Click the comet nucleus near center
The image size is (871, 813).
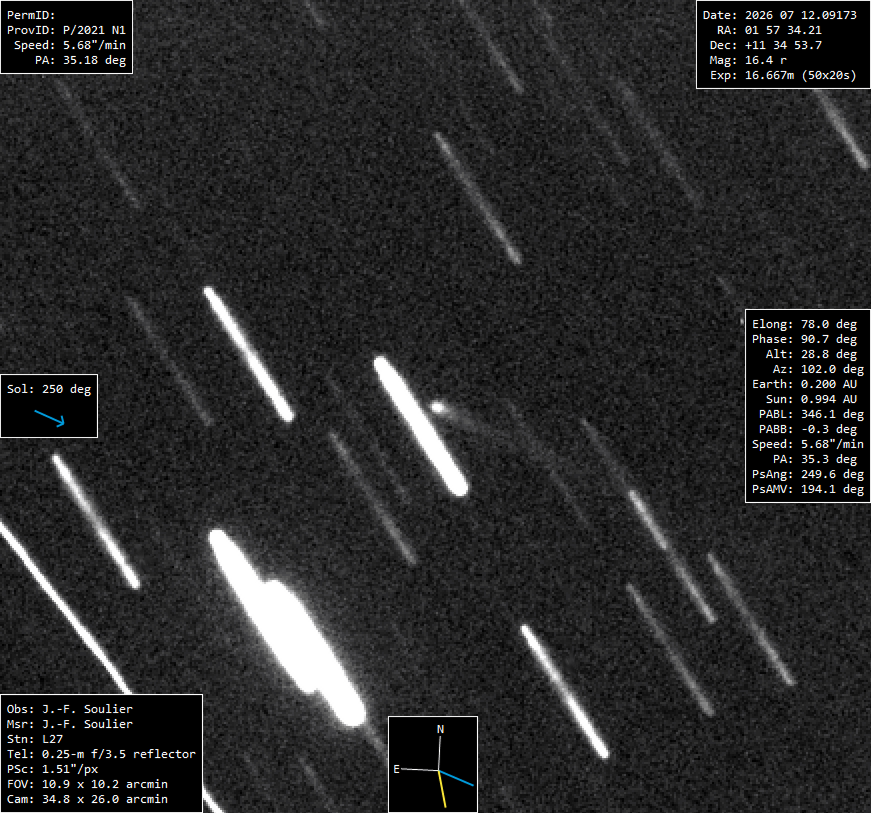(x=438, y=408)
